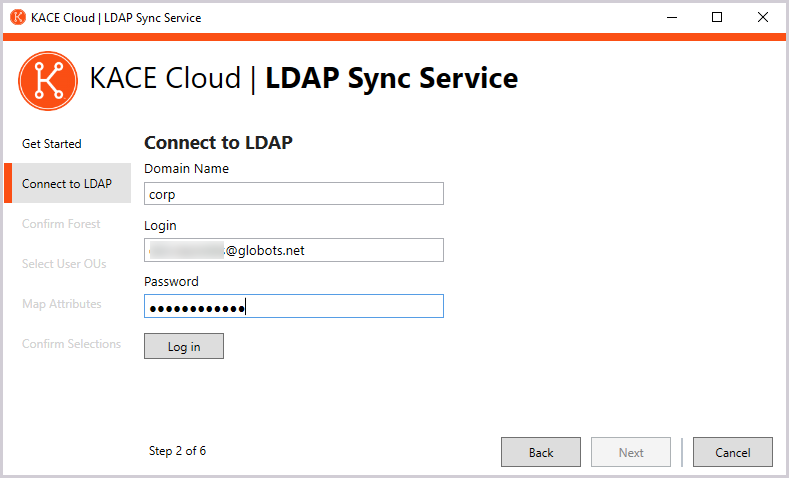
Task: Open the Confirm Forest step
Action: pyautogui.click(x=61, y=224)
